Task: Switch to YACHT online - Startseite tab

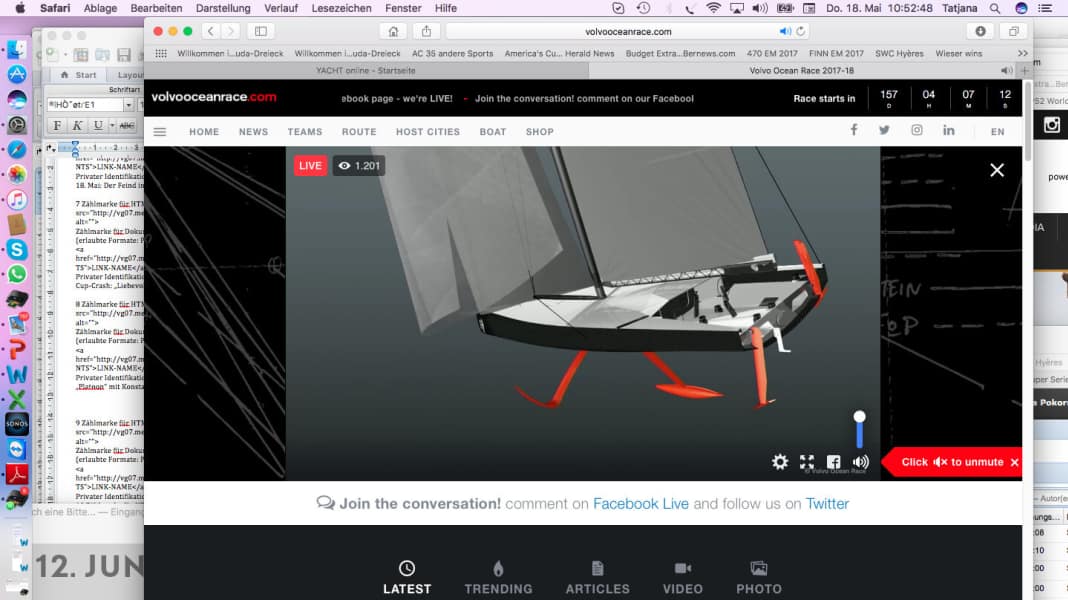Action: (366, 71)
